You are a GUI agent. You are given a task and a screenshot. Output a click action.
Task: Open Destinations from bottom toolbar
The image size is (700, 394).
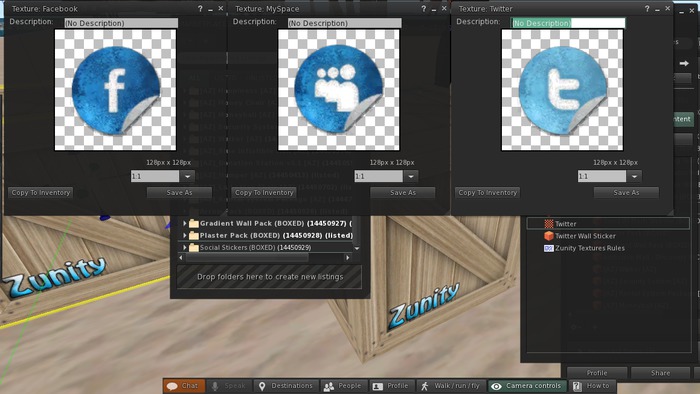286,386
